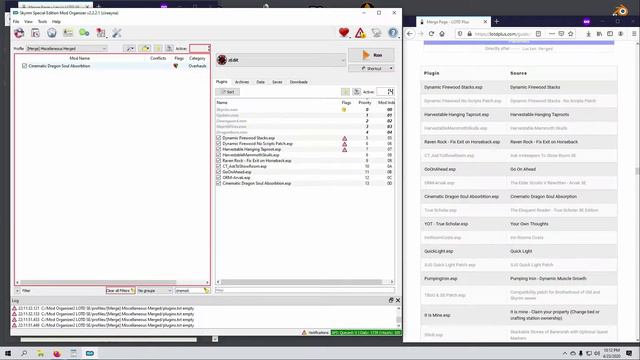Toggle Dynamic Firewood No Scripts Patch.esp checkbox
This screenshot has width=640, height=360.
tap(219, 144)
